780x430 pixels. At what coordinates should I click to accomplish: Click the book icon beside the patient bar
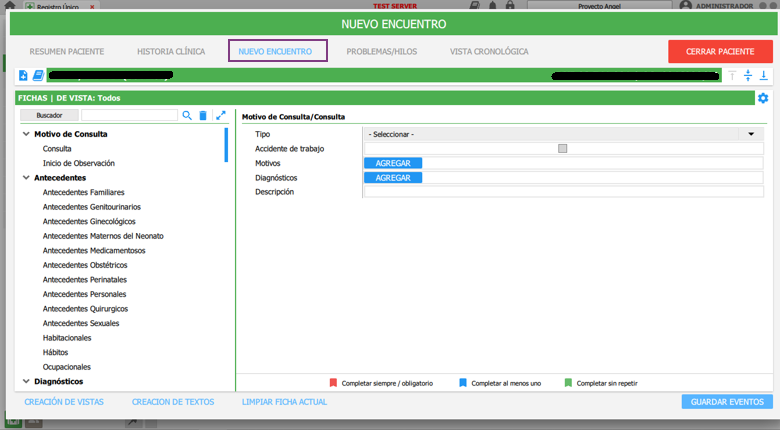point(38,75)
